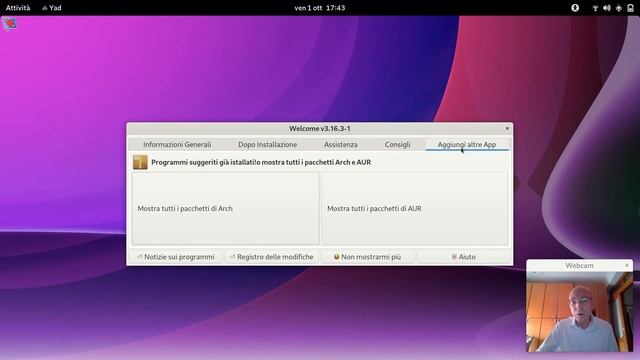Click the volume speaker icon
The width and height of the screenshot is (640, 360).
[x=607, y=8]
